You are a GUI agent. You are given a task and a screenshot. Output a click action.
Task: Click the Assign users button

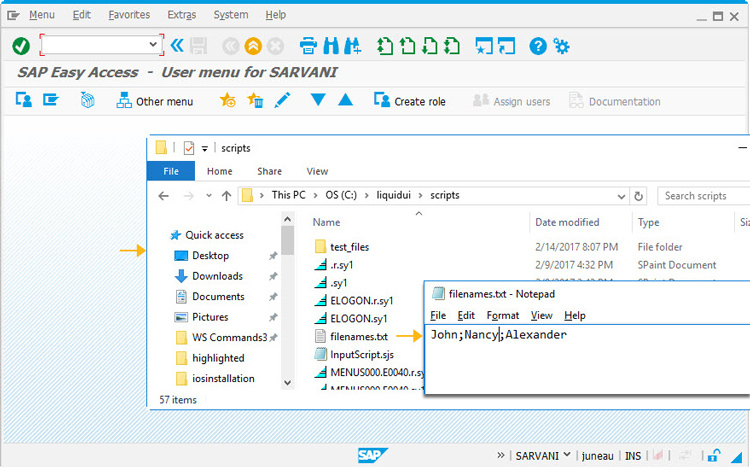(x=511, y=101)
